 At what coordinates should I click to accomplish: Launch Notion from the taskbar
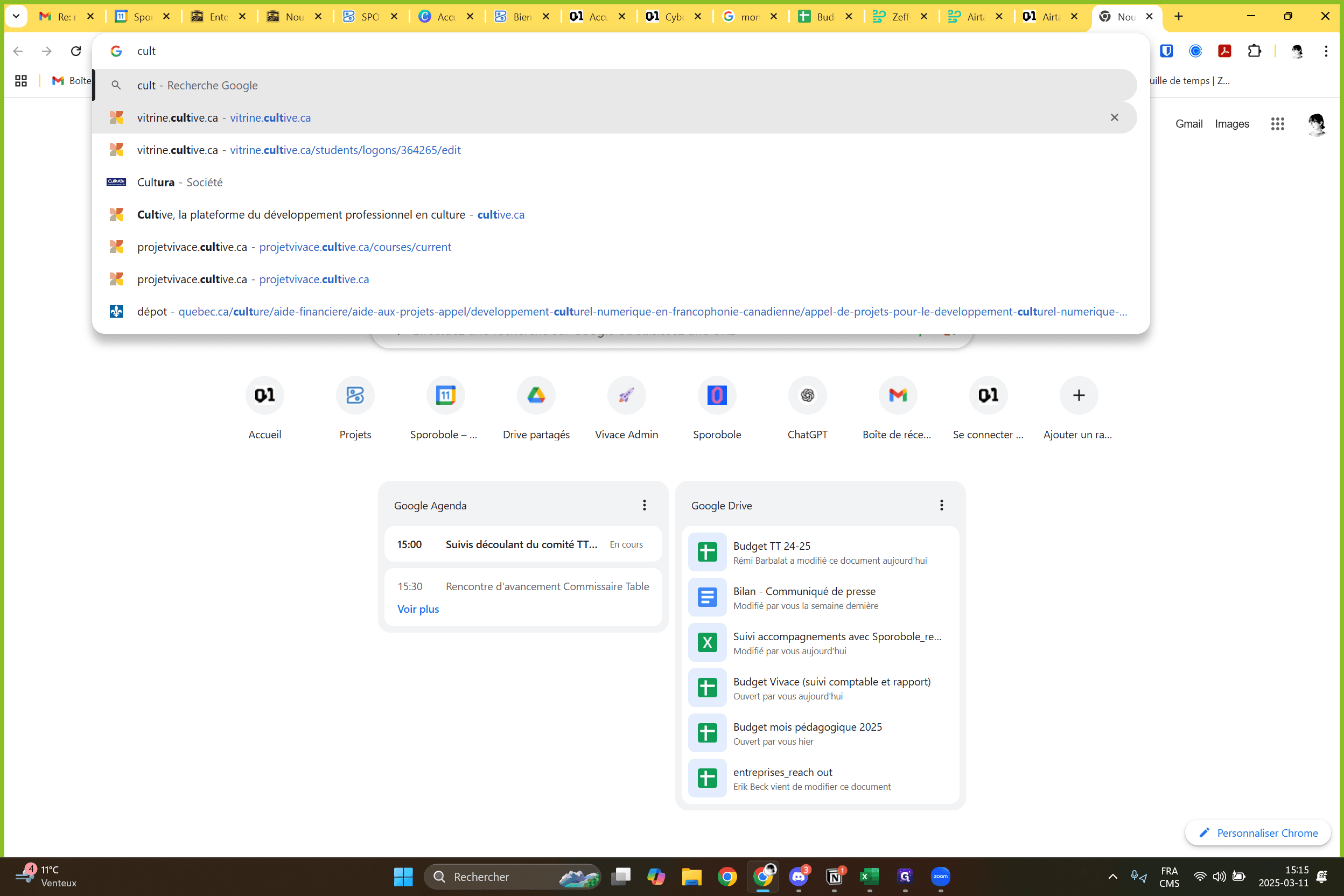pyautogui.click(x=834, y=876)
